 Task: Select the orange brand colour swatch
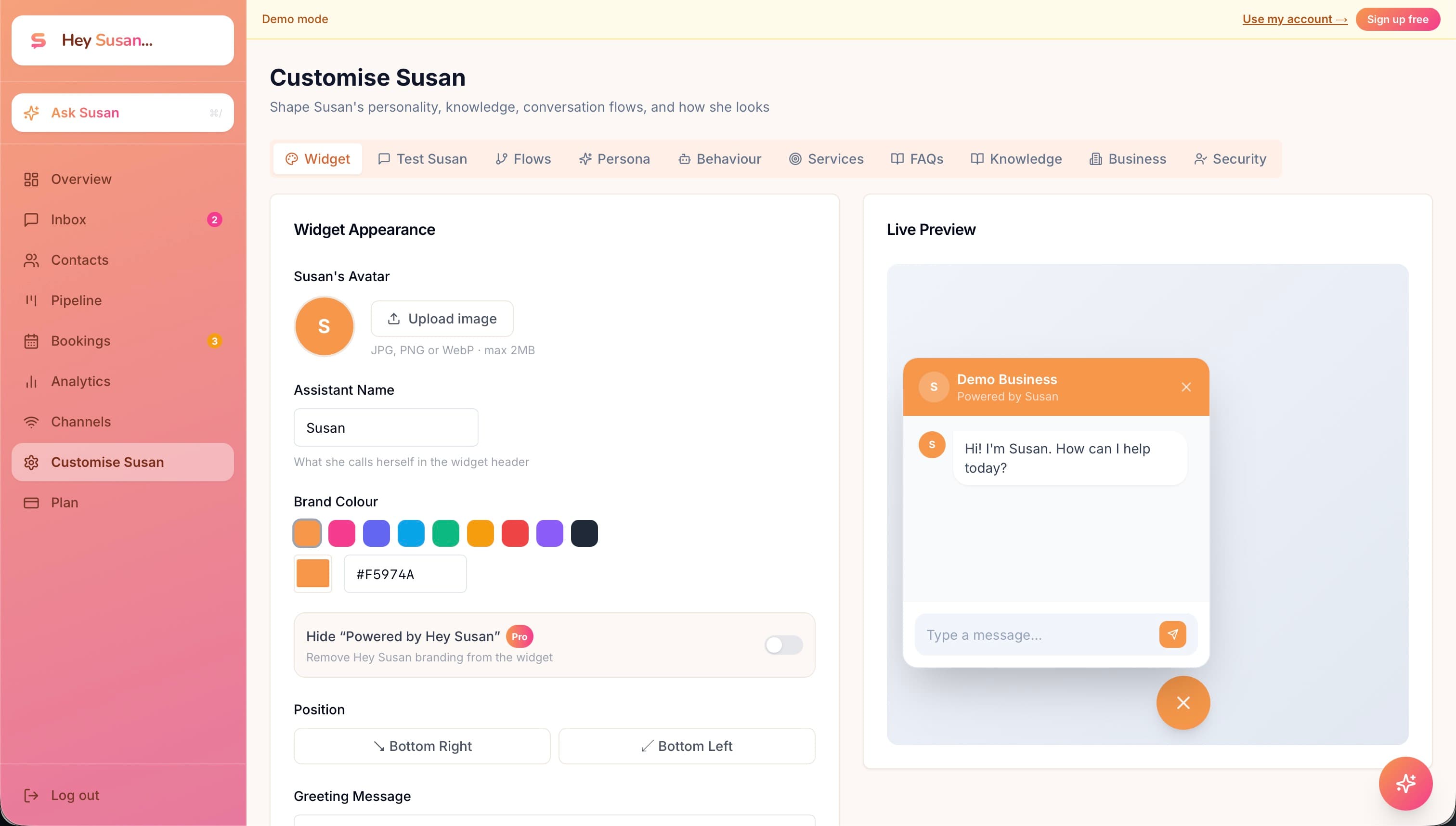coord(307,533)
